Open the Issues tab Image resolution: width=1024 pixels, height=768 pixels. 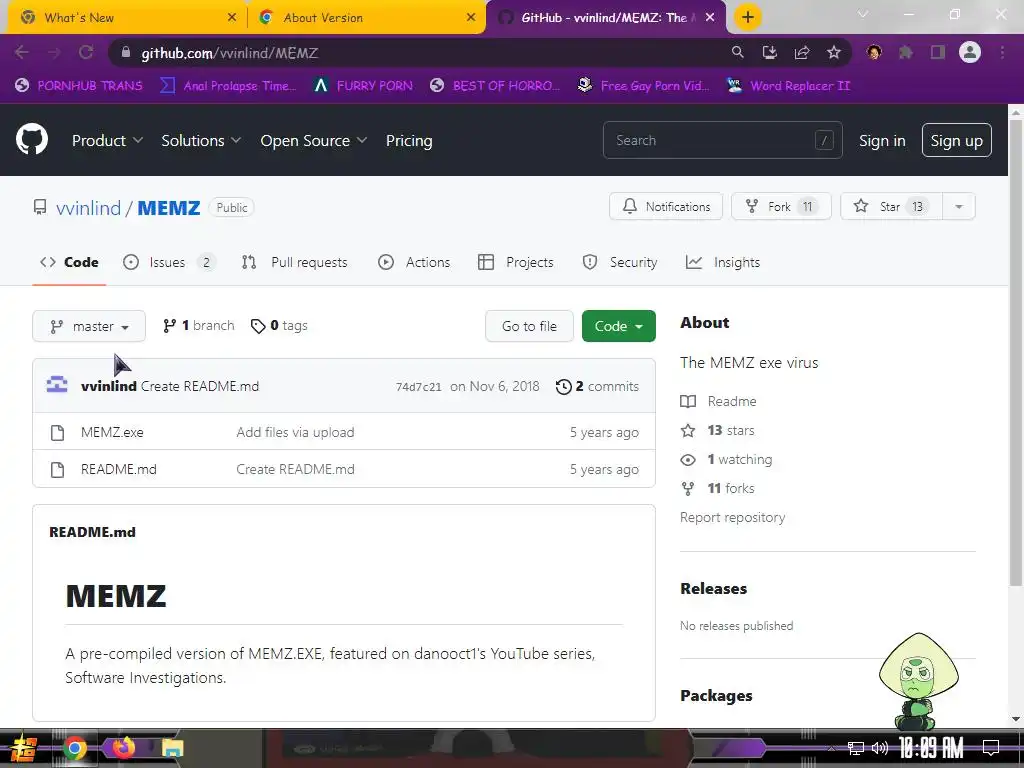169,263
